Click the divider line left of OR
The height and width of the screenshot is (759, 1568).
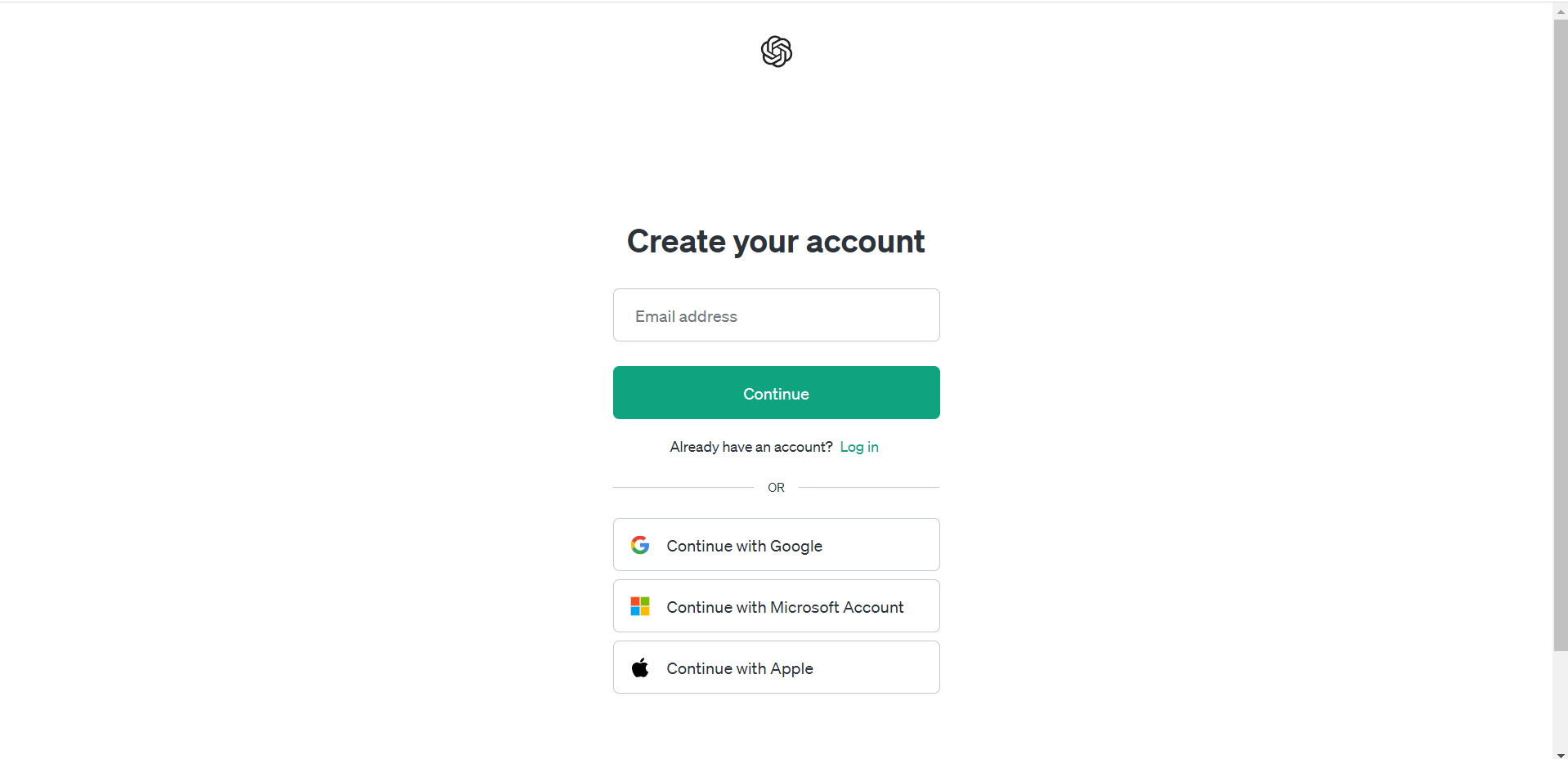pyautogui.click(x=683, y=488)
